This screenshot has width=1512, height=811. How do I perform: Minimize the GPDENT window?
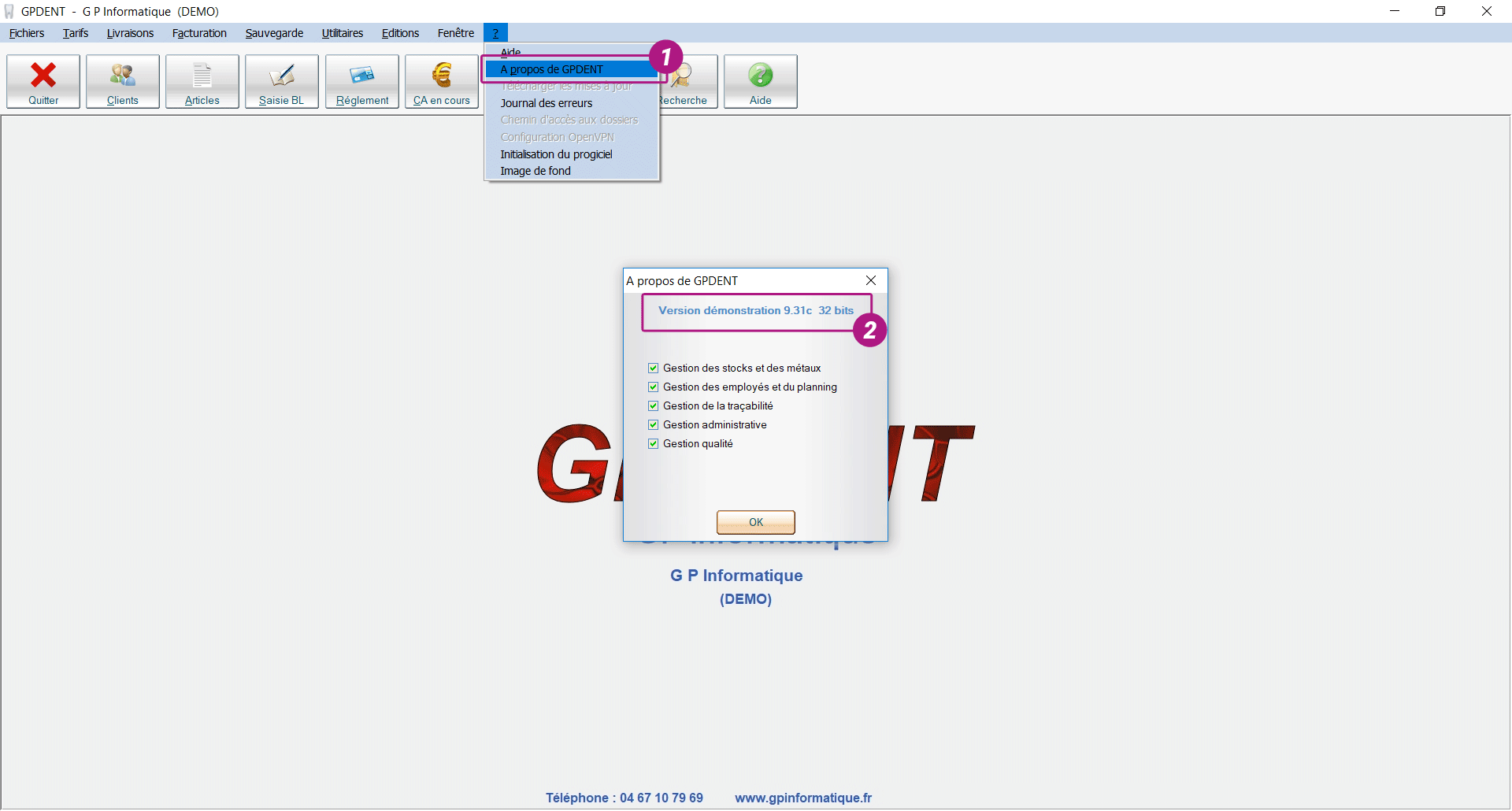click(1395, 11)
